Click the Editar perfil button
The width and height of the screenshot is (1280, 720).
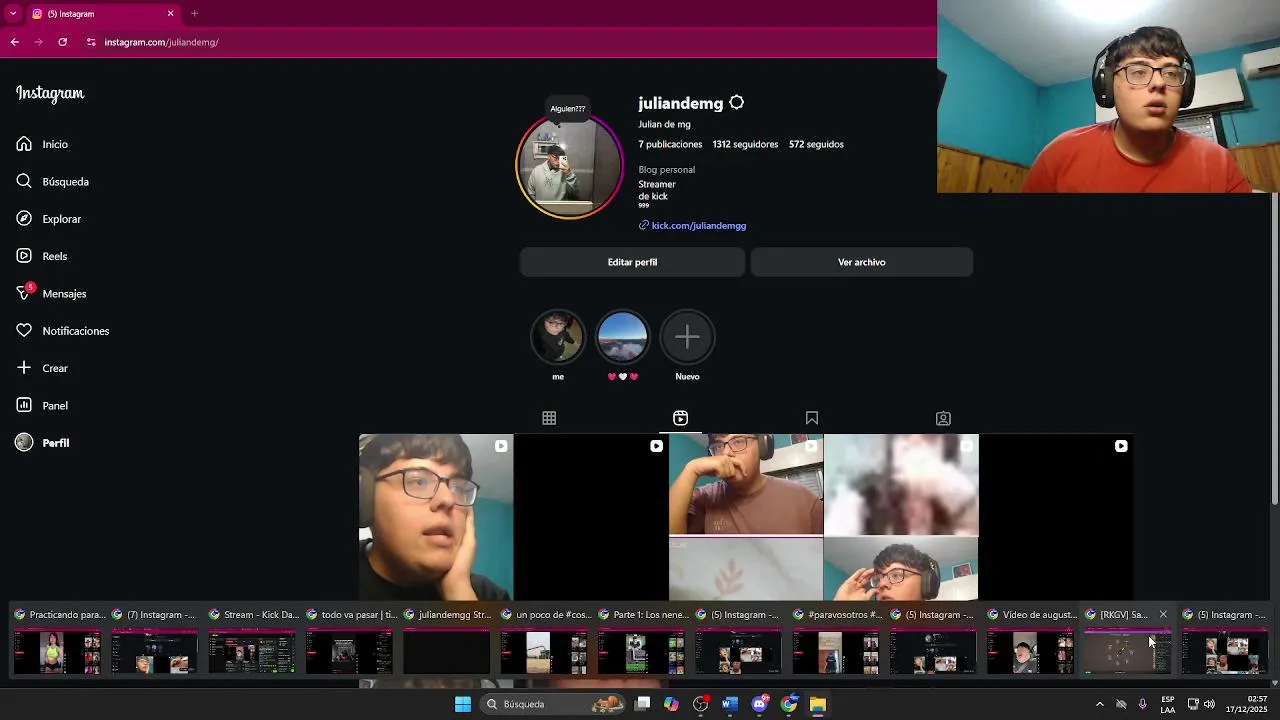pos(632,262)
